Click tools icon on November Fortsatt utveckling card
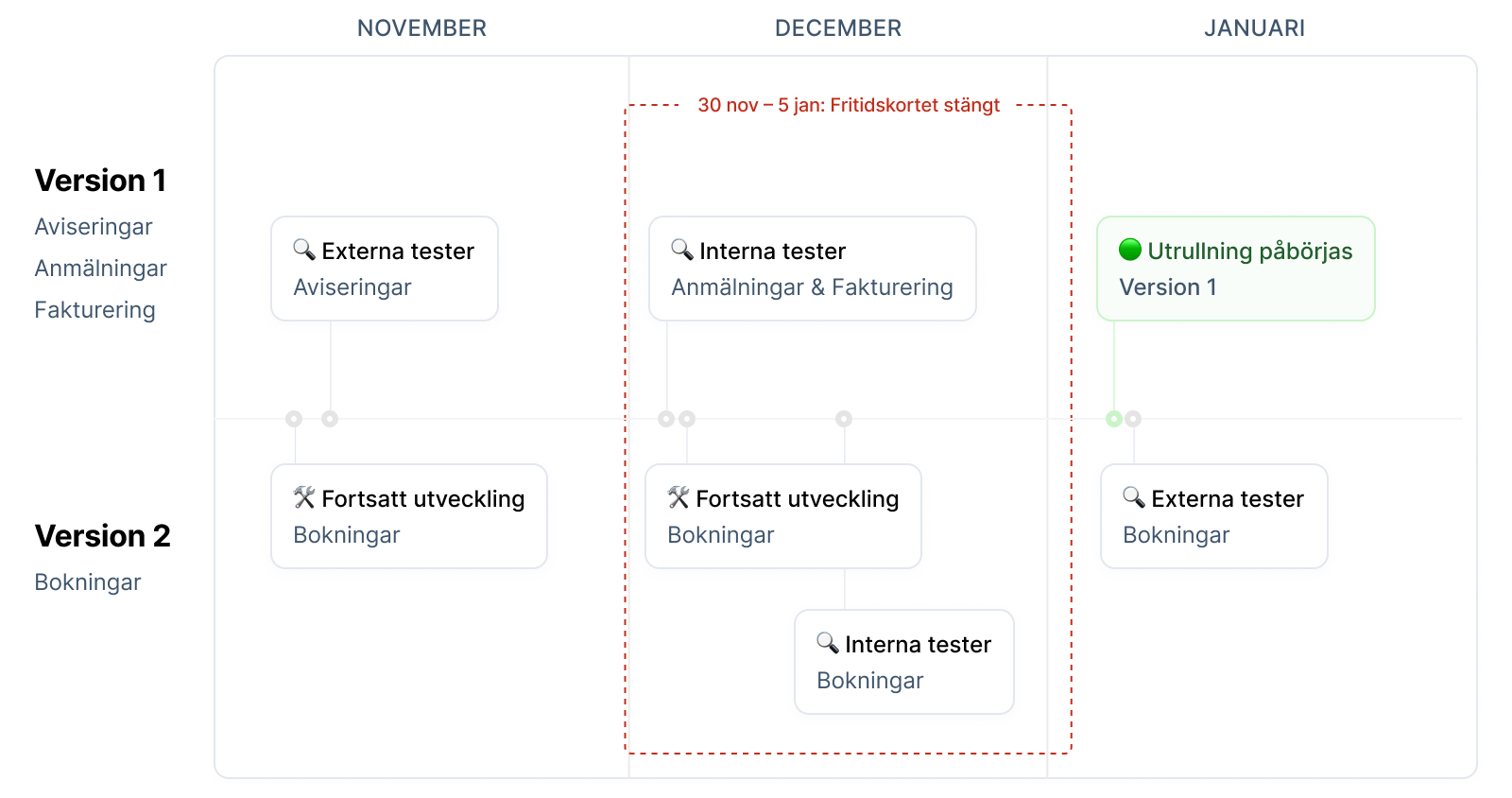 [x=303, y=497]
